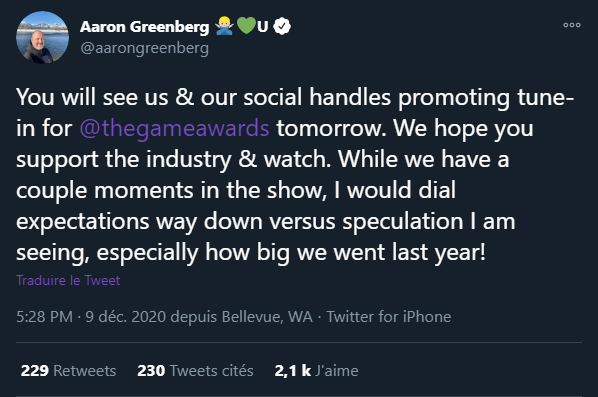This screenshot has height=397, width=598.
Task: Open the @aarongreenberg handle link
Action: click(145, 48)
